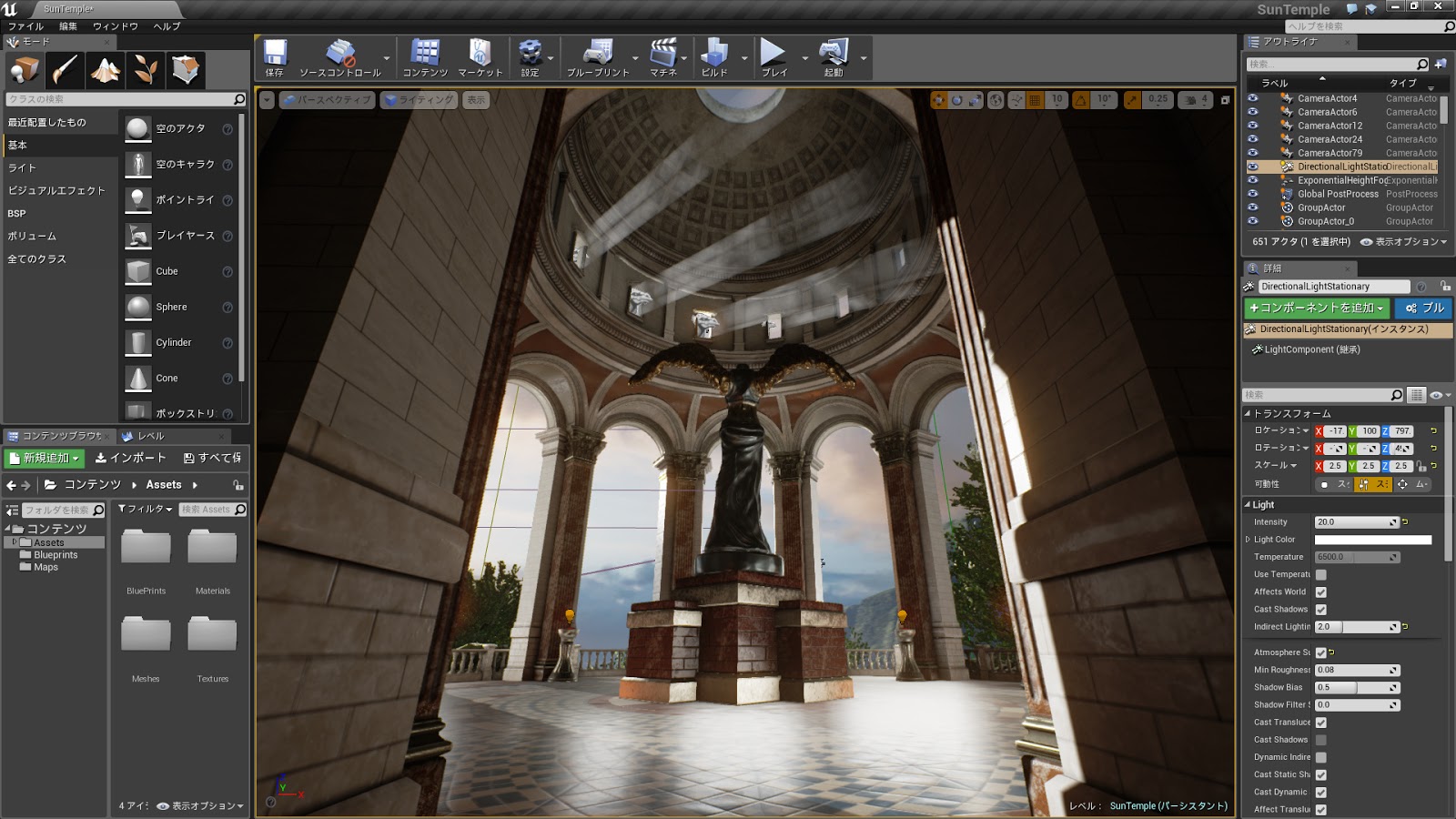Toggle the Atmosphere Sun Light checkbox
This screenshot has width=1456, height=819.
point(1321,652)
